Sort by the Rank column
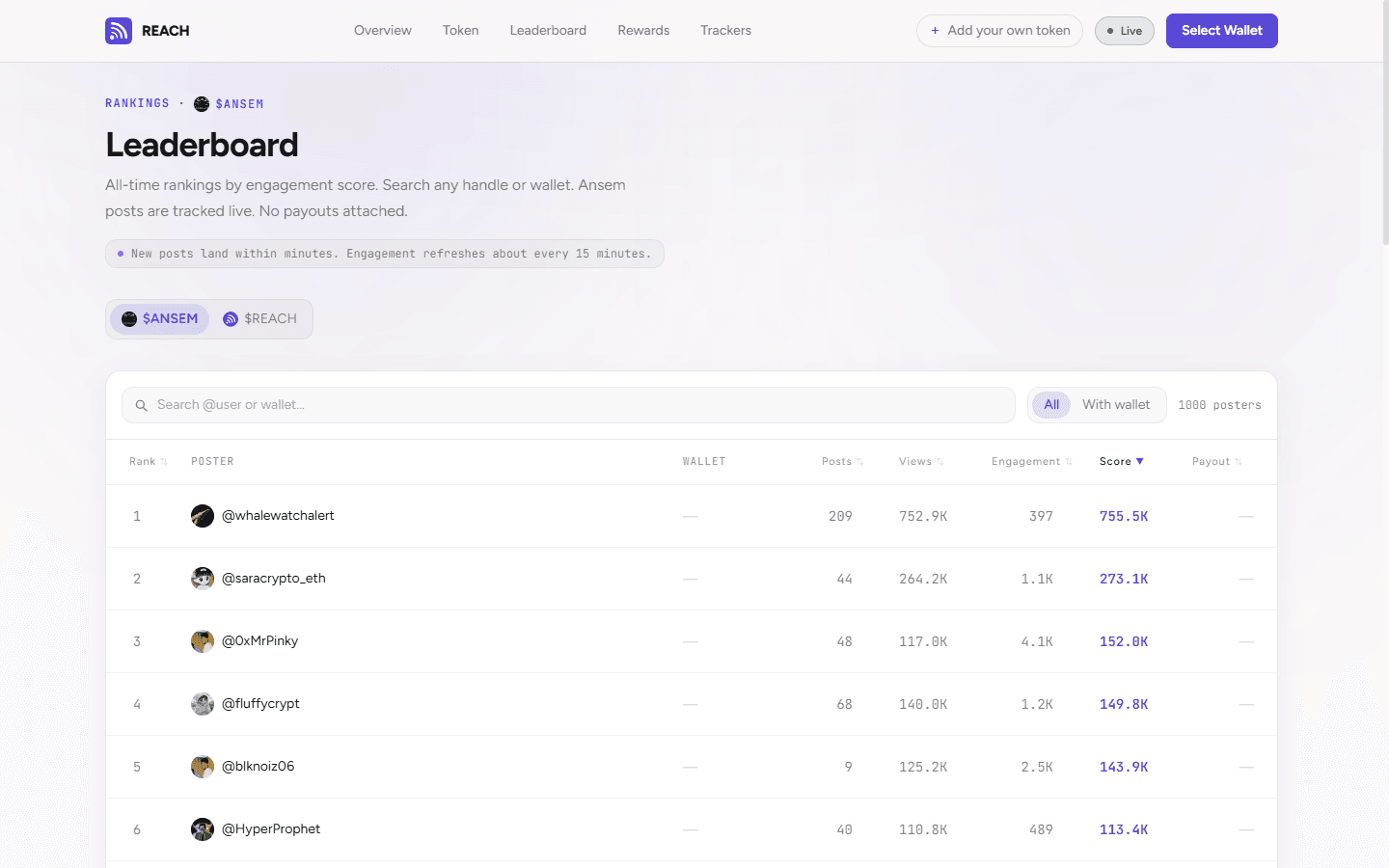This screenshot has height=868, width=1389. [x=149, y=462]
